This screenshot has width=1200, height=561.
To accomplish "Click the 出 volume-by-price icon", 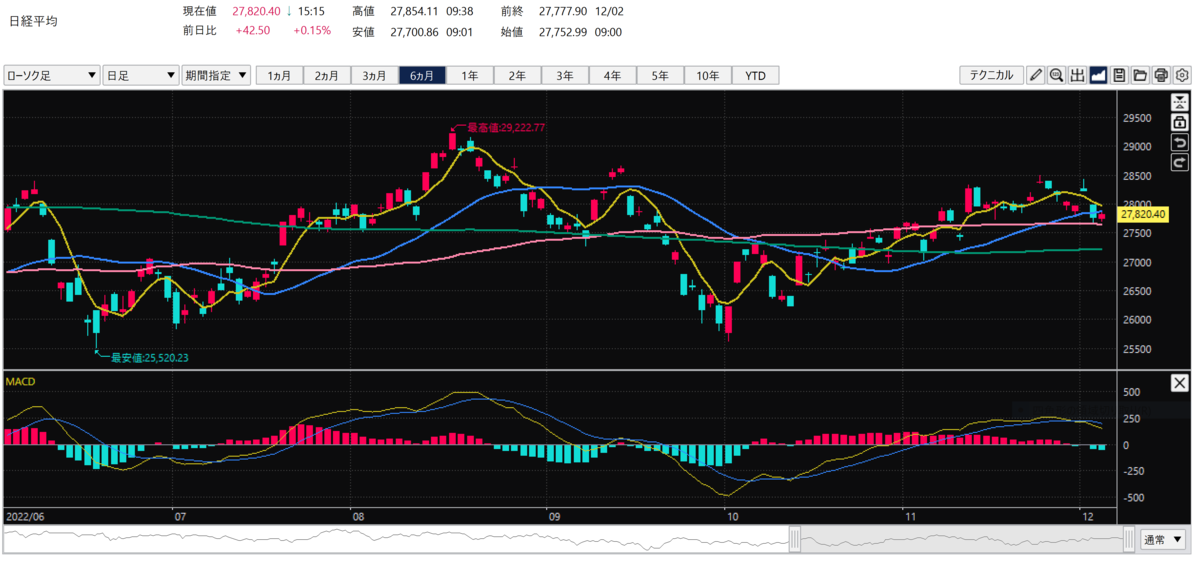I will coord(1077,75).
